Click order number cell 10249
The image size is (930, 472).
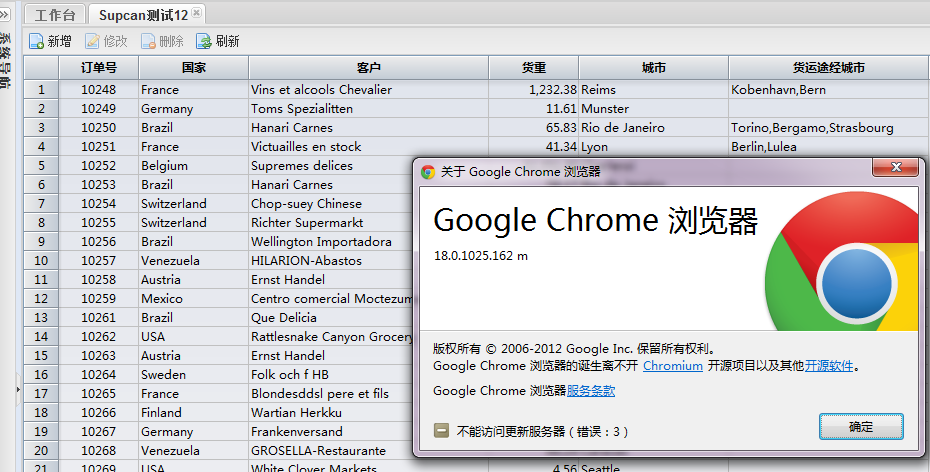pos(98,109)
